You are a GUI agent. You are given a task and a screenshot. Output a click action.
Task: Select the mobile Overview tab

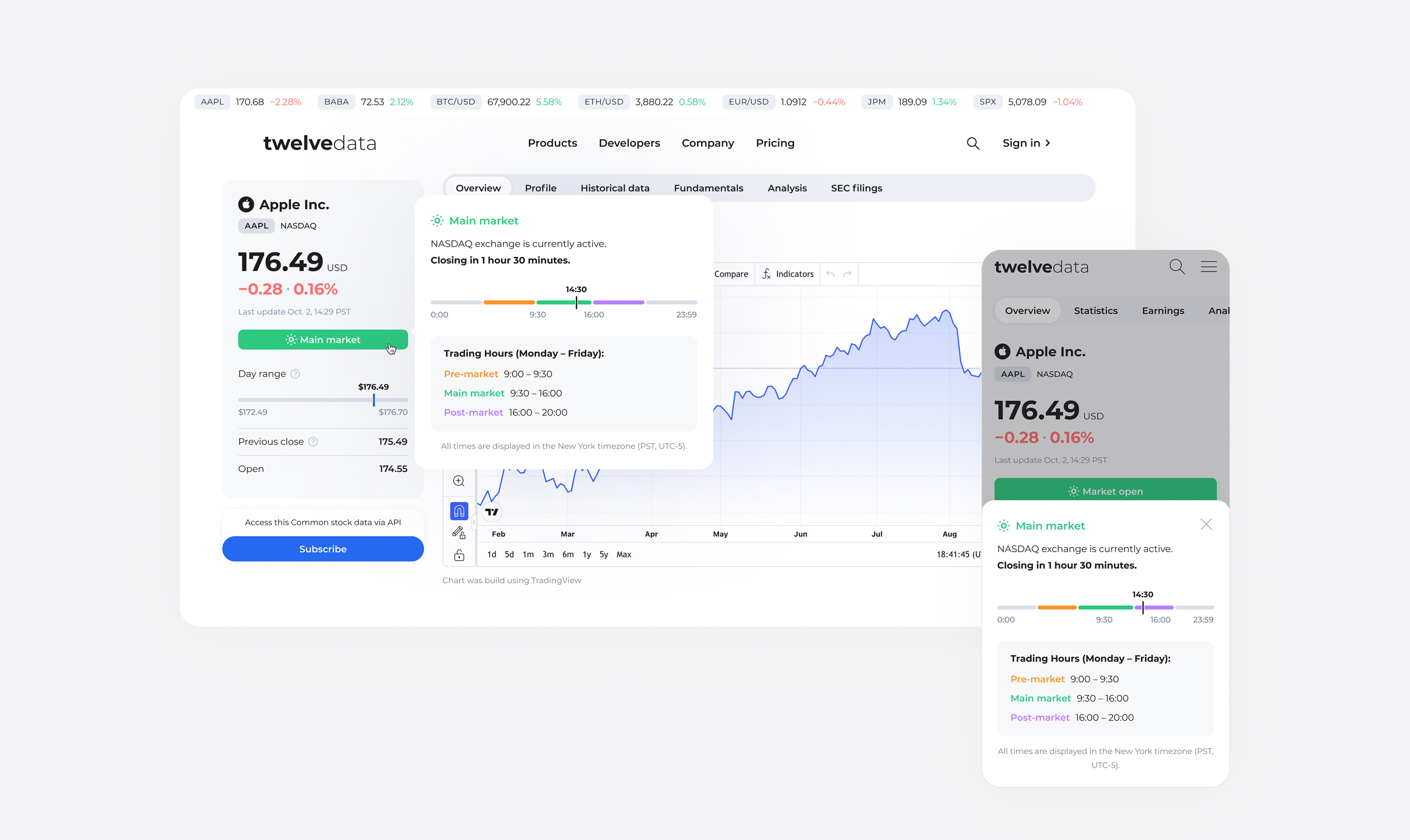tap(1027, 311)
